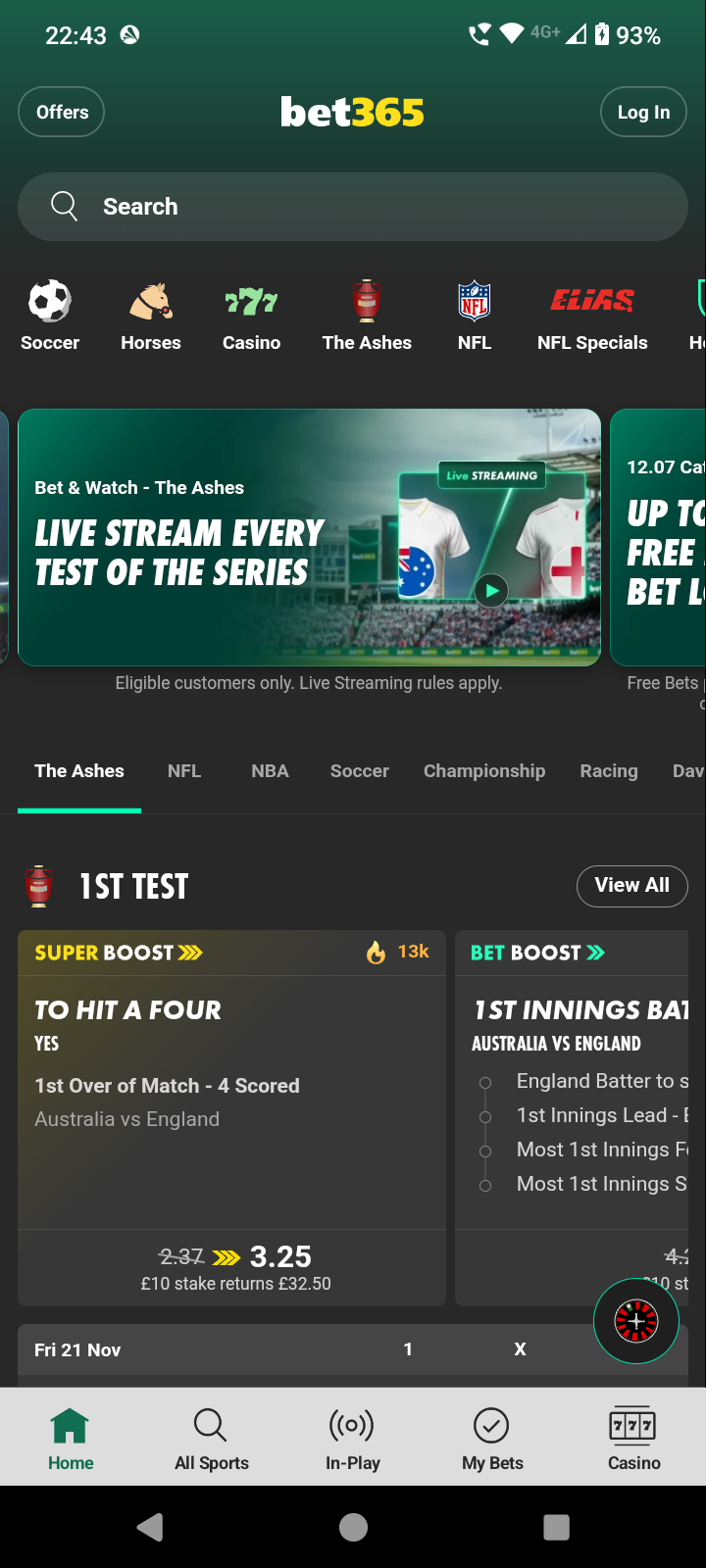Tap the floating roulette wheel button

click(x=636, y=1321)
